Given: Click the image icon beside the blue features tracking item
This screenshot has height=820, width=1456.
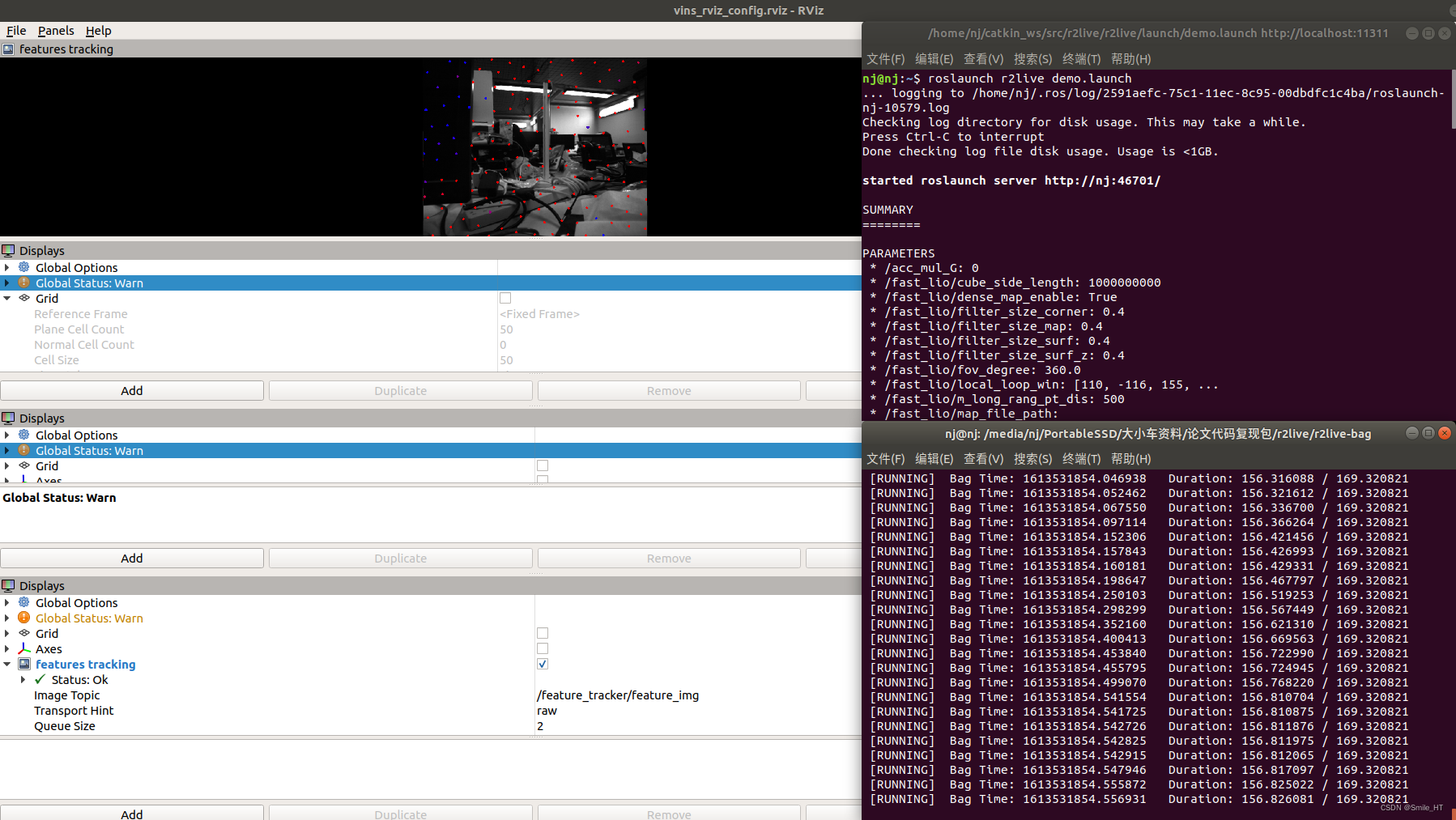Looking at the screenshot, I should tap(24, 664).
